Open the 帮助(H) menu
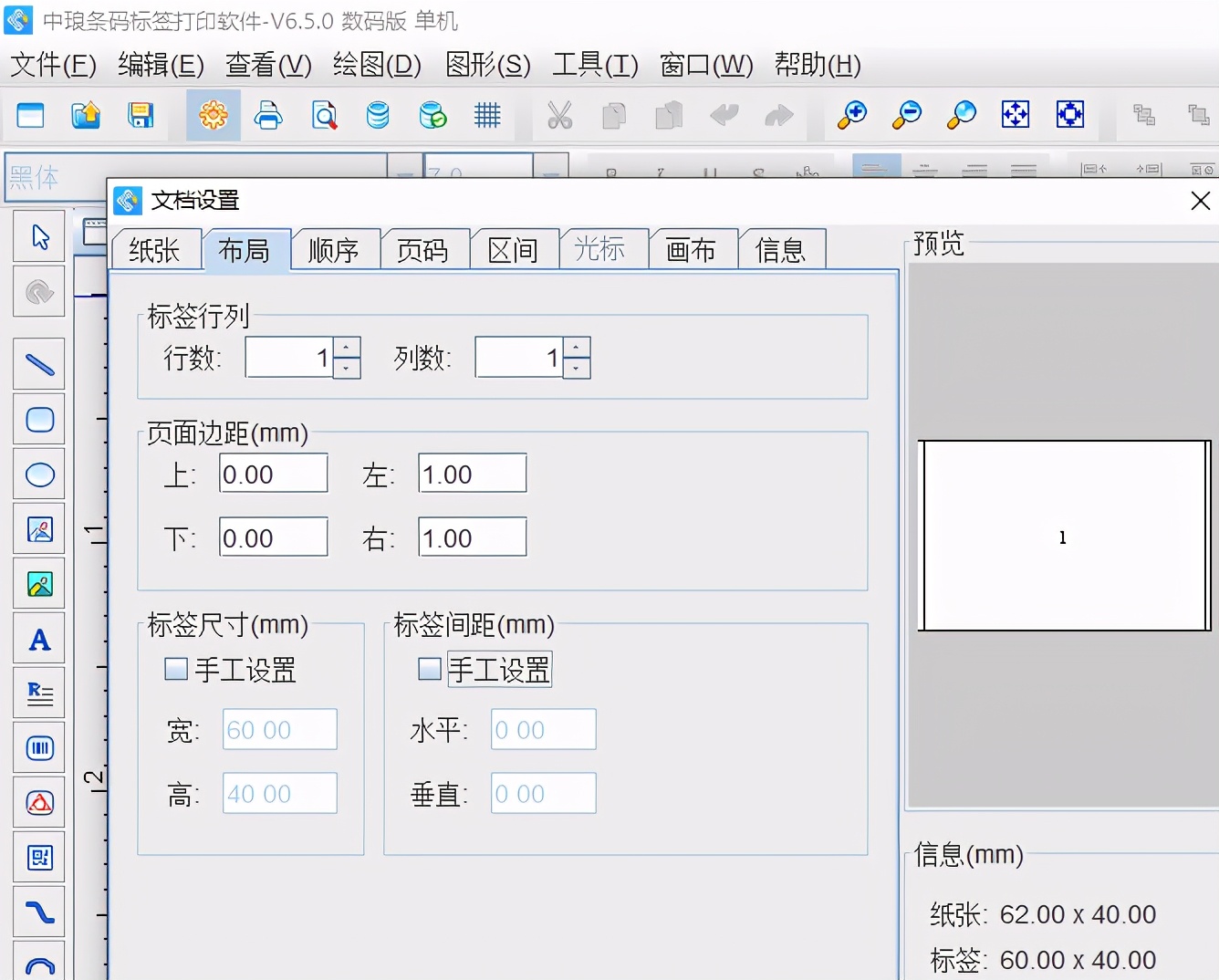Viewport: 1219px width, 980px height. (818, 65)
